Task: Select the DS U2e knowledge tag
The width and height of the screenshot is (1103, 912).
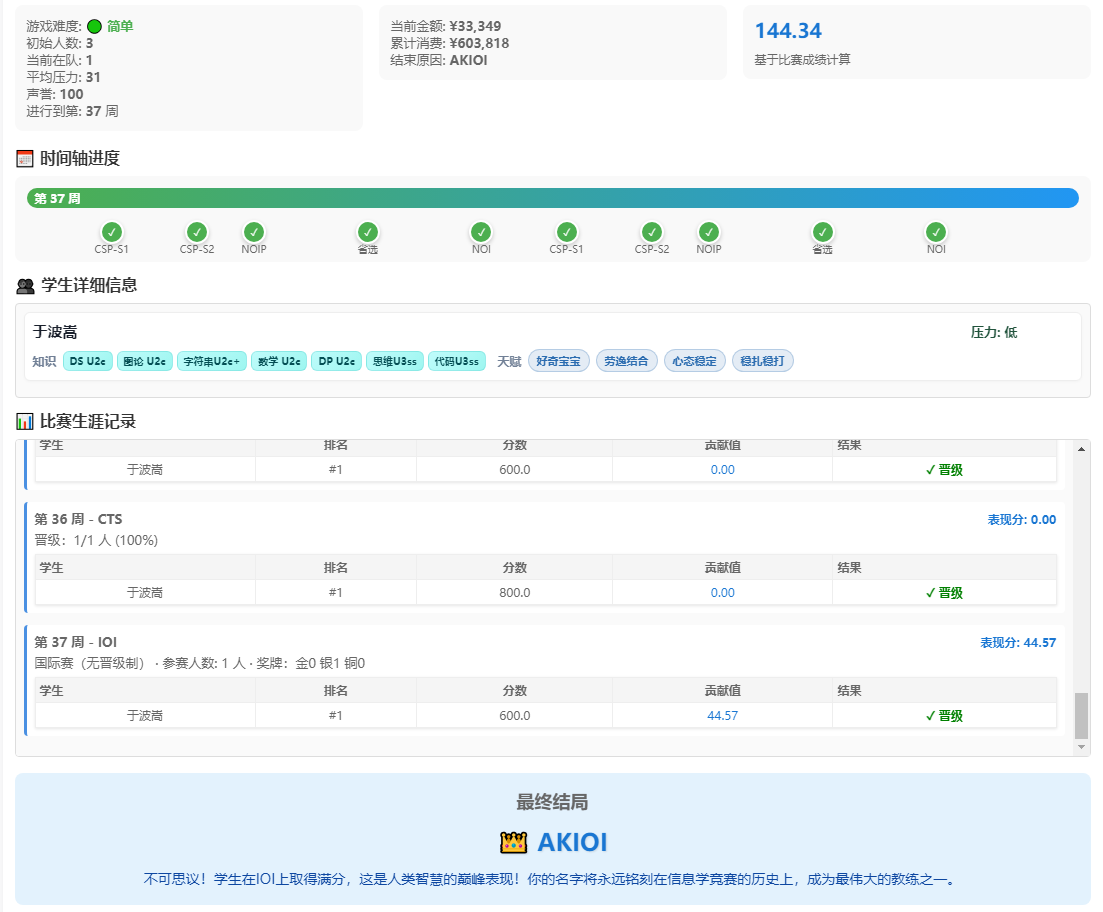Action: point(88,361)
